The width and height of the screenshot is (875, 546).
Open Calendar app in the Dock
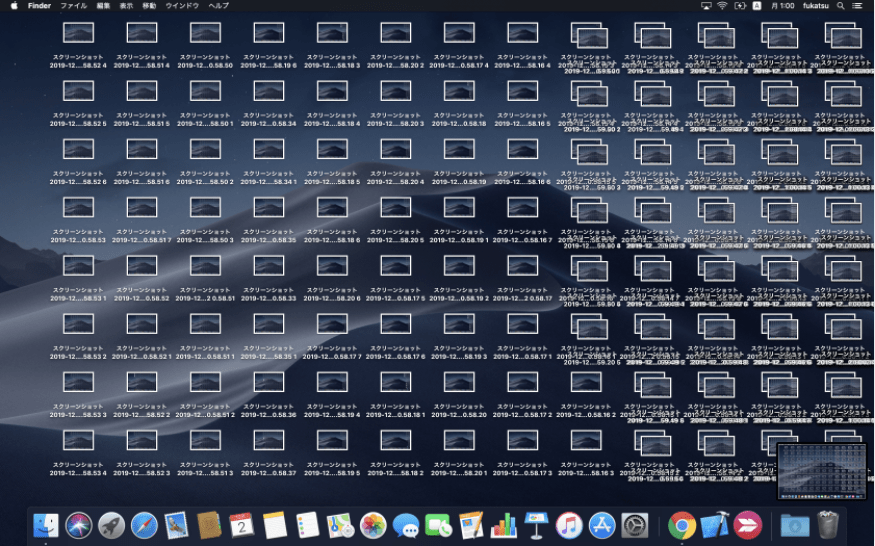(241, 525)
